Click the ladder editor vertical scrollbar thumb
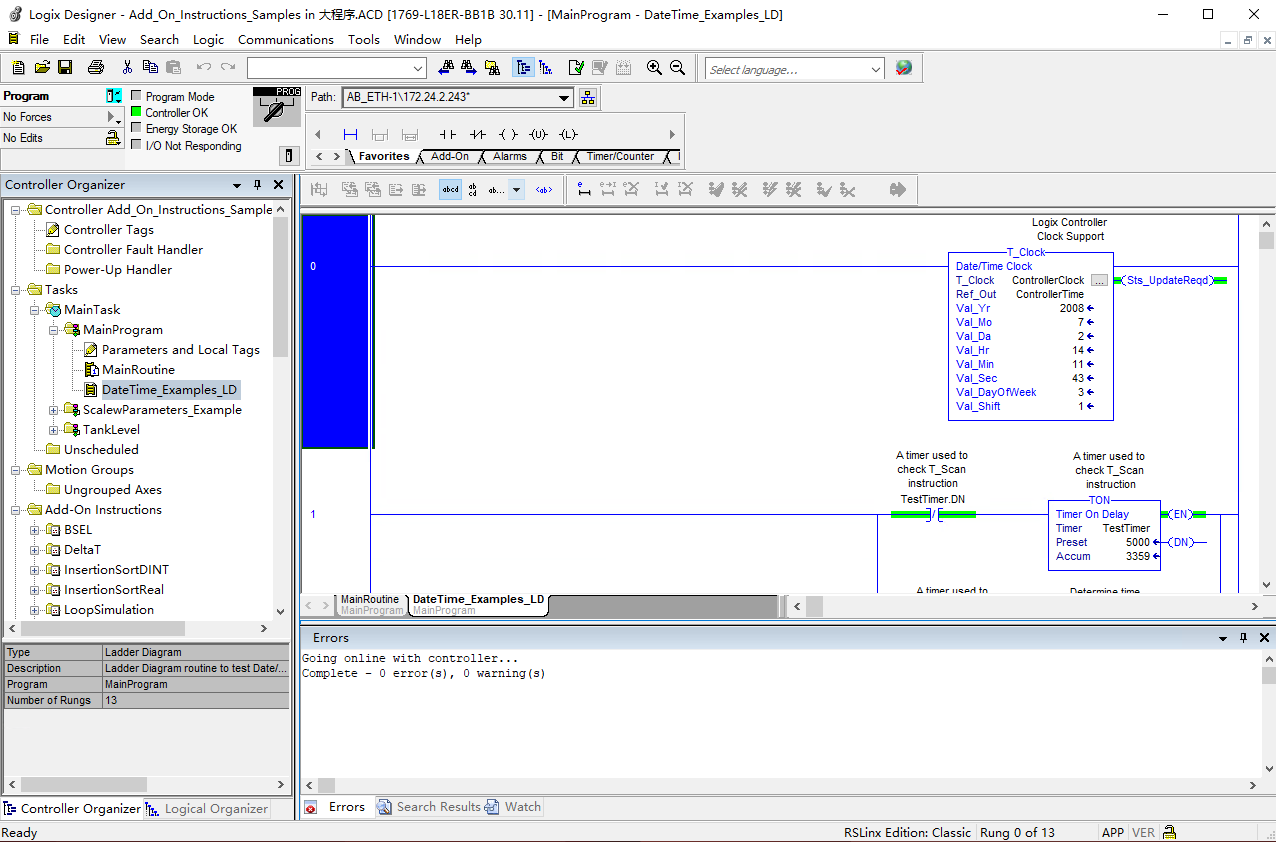 [1267, 241]
